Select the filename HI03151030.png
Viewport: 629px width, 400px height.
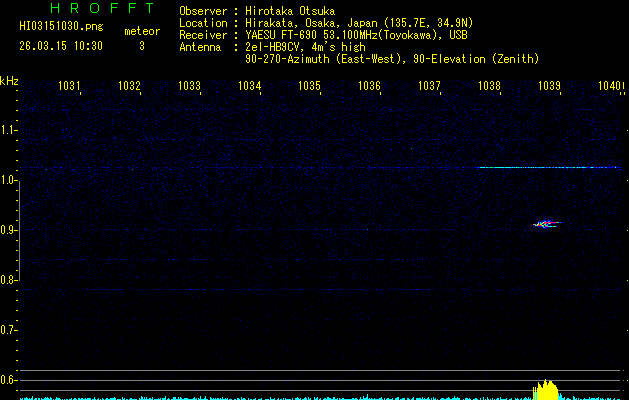coord(61,27)
